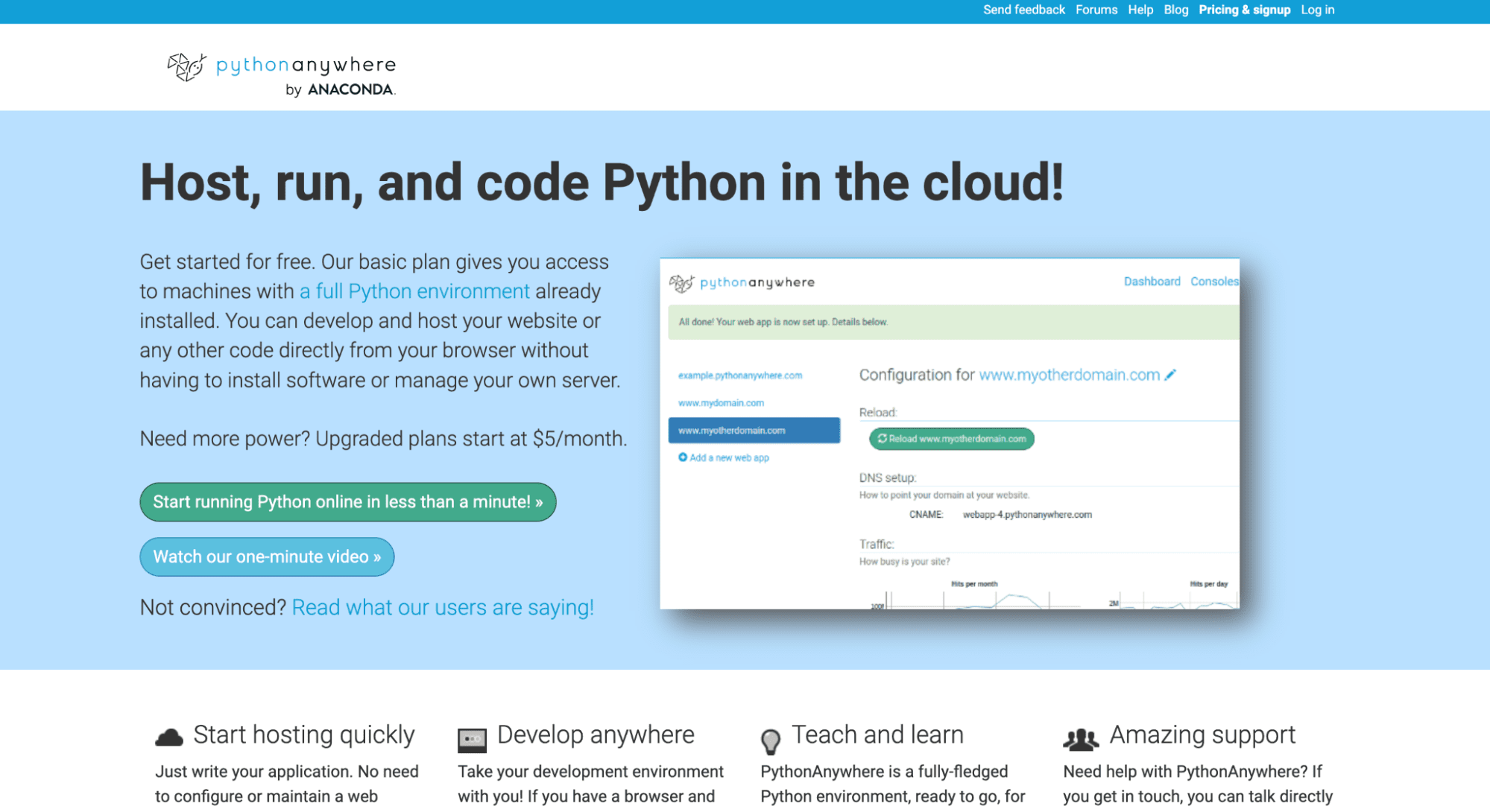
Task: Click the PythonAnywhere snake logo icon
Action: [186, 66]
